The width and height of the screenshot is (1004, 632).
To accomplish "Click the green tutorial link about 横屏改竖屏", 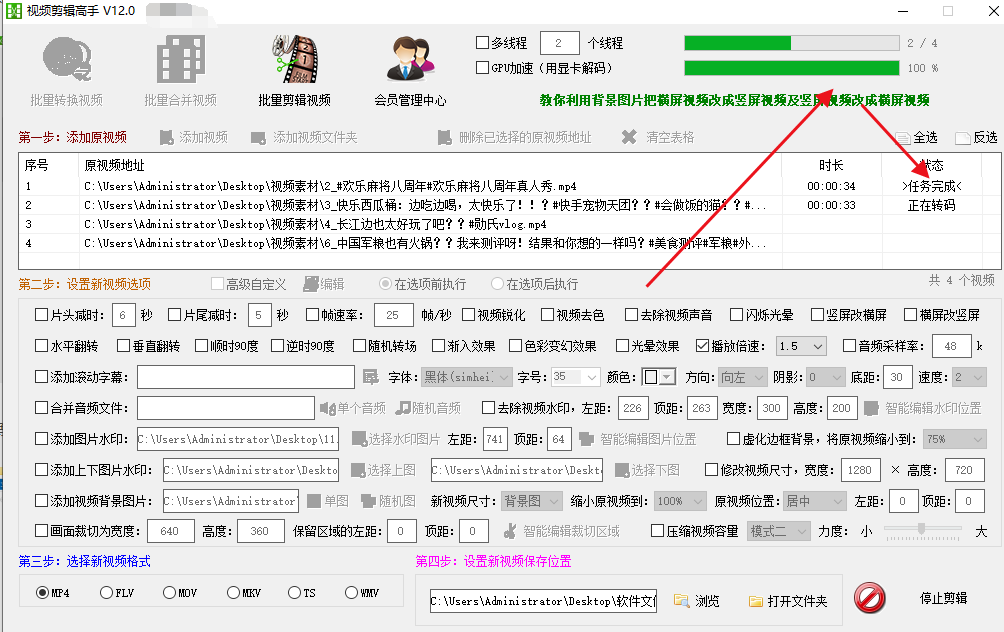I will tap(734, 100).
